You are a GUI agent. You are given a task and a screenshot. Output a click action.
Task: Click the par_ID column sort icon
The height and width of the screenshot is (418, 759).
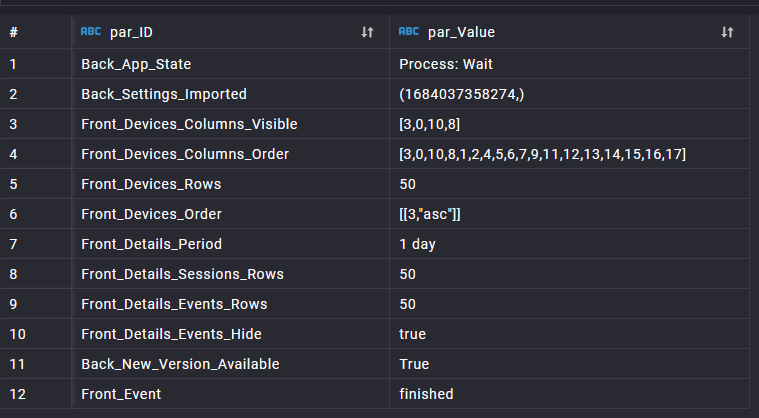pos(367,33)
